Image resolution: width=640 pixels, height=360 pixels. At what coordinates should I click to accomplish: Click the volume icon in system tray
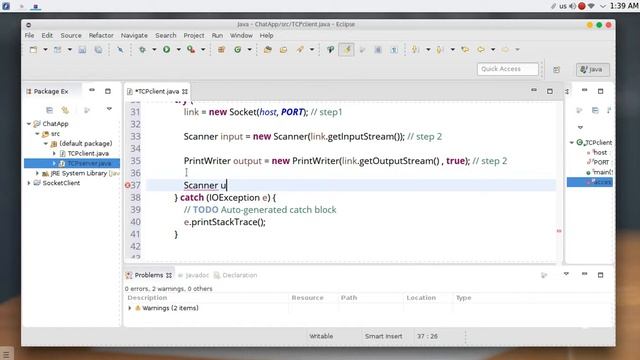[573, 6]
